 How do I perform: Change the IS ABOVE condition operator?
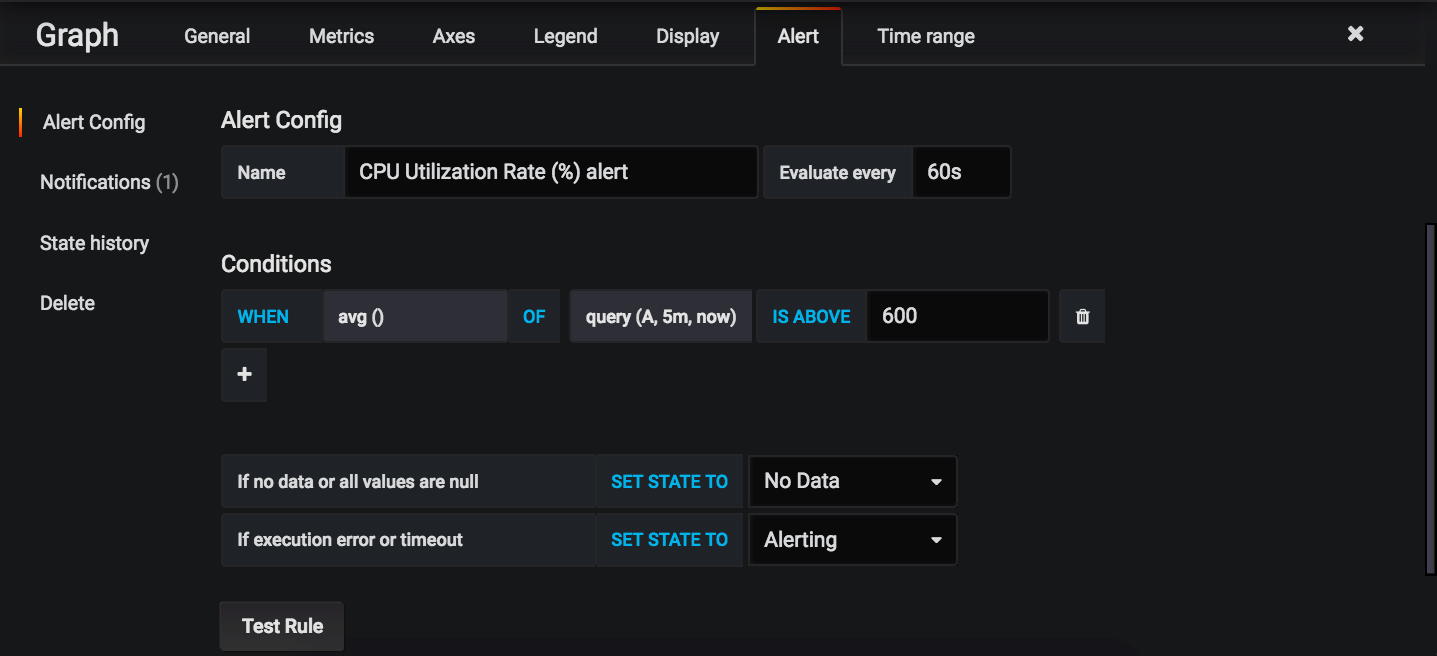pos(811,316)
